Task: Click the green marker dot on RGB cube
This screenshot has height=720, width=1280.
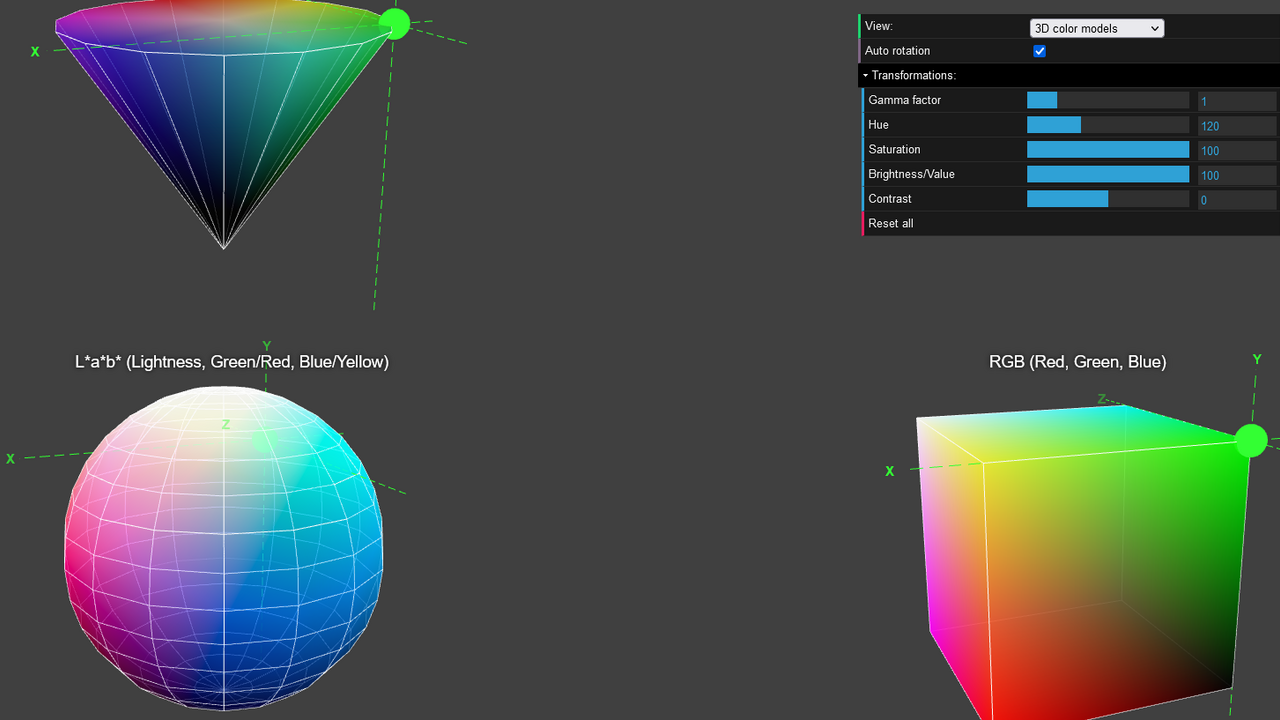Action: (x=1250, y=440)
